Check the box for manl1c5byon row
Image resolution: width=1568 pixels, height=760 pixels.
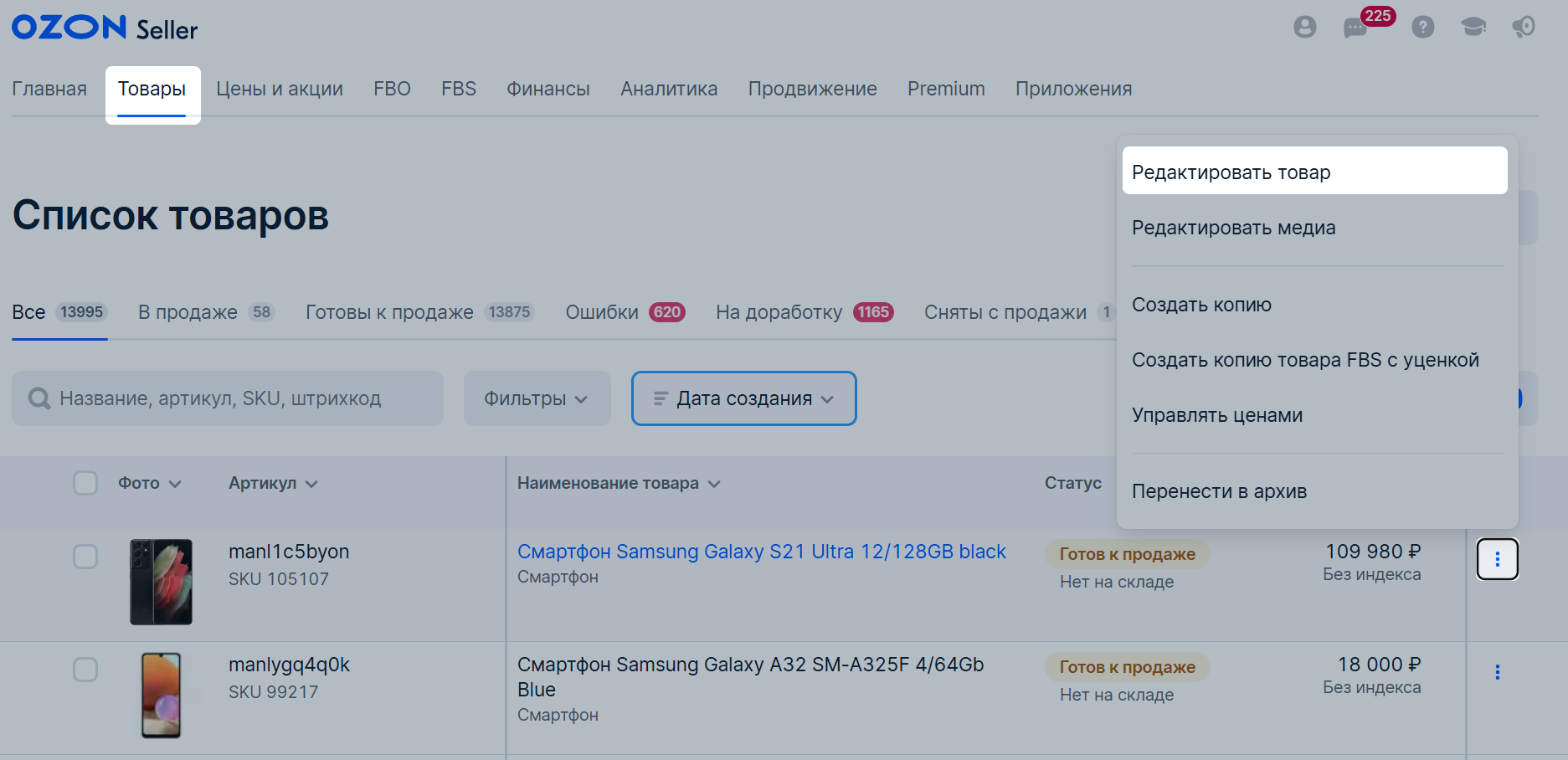85,557
